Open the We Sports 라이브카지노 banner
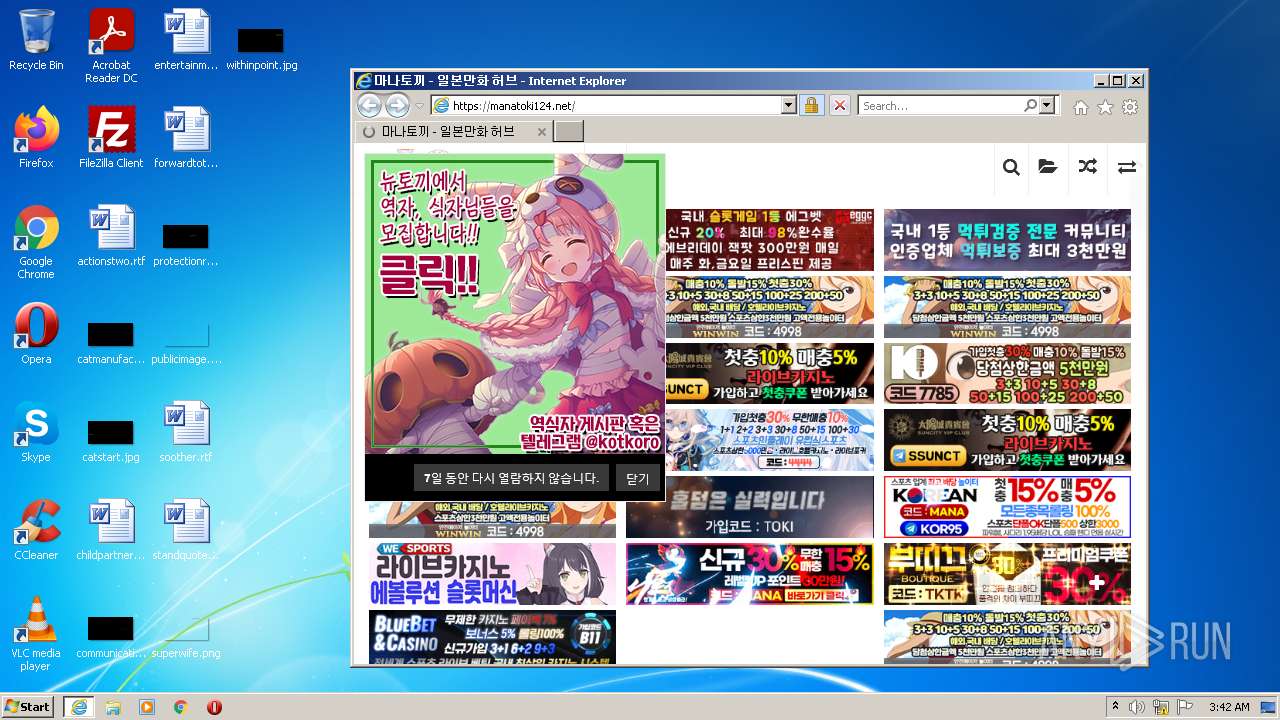Screen dimensions: 1280x720 tap(492, 574)
